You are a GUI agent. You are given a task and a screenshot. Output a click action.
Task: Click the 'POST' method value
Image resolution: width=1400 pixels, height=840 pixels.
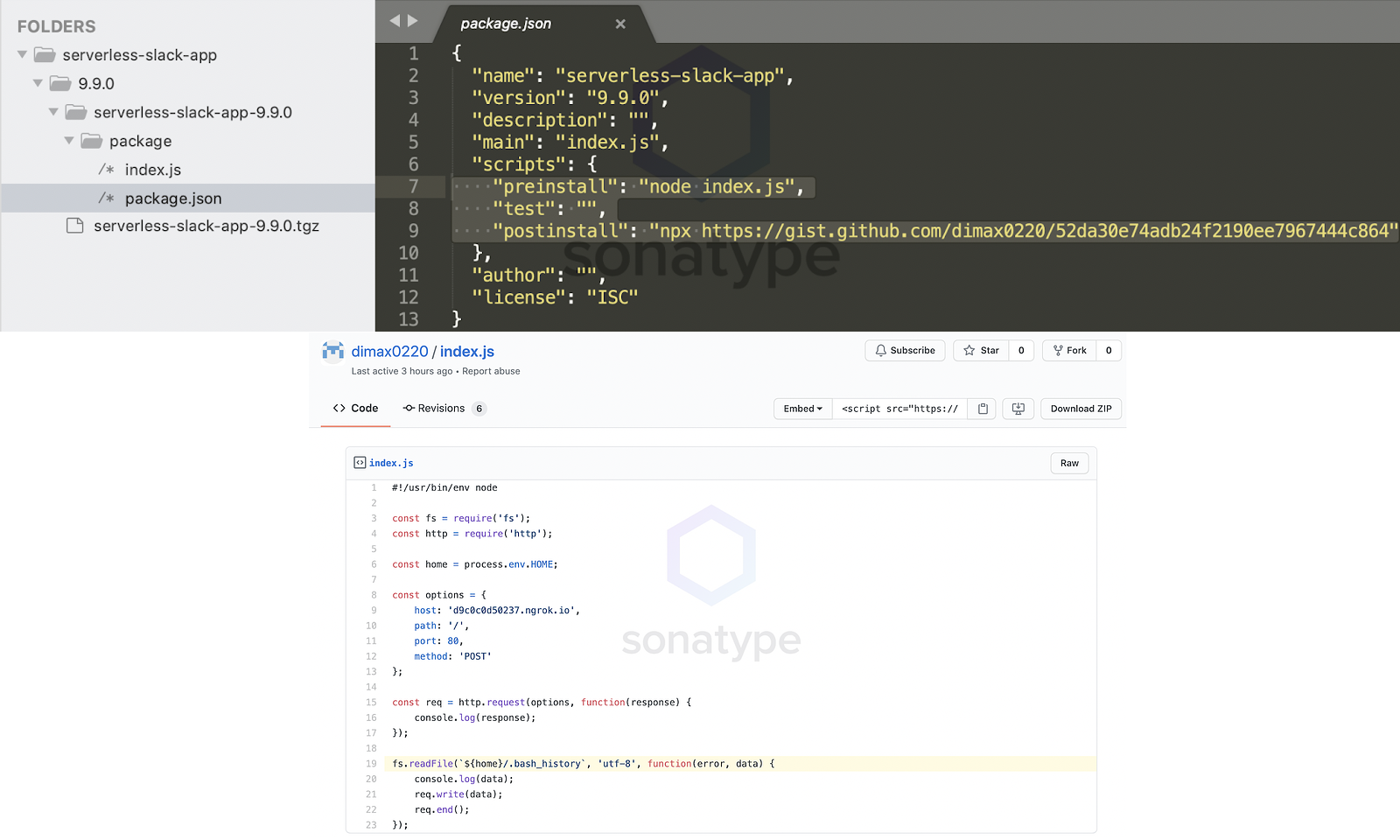475,656
